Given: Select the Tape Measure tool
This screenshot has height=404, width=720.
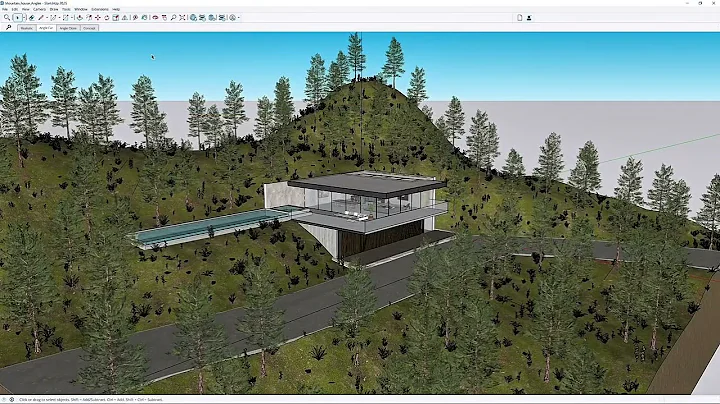Looking at the screenshot, I should 135,17.
